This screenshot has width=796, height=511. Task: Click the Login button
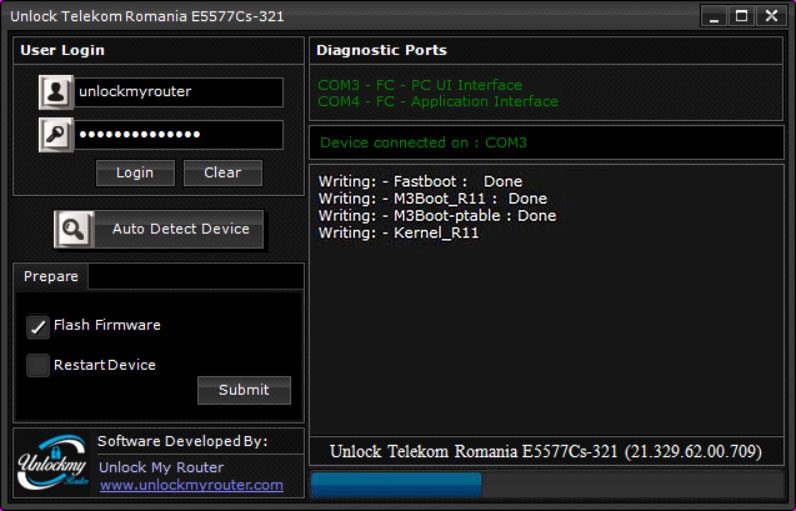[x=135, y=173]
